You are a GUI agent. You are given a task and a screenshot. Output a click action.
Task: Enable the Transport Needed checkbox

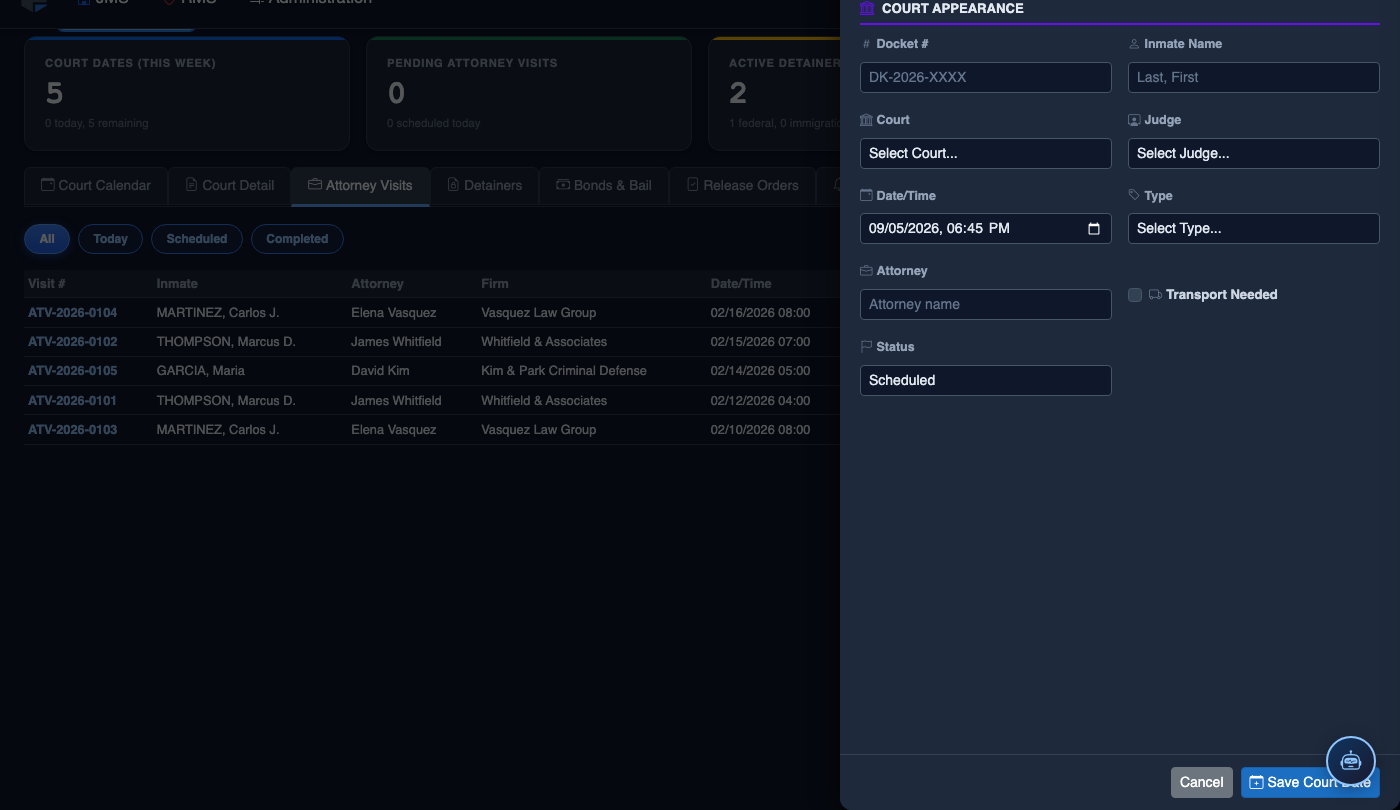(x=1135, y=295)
